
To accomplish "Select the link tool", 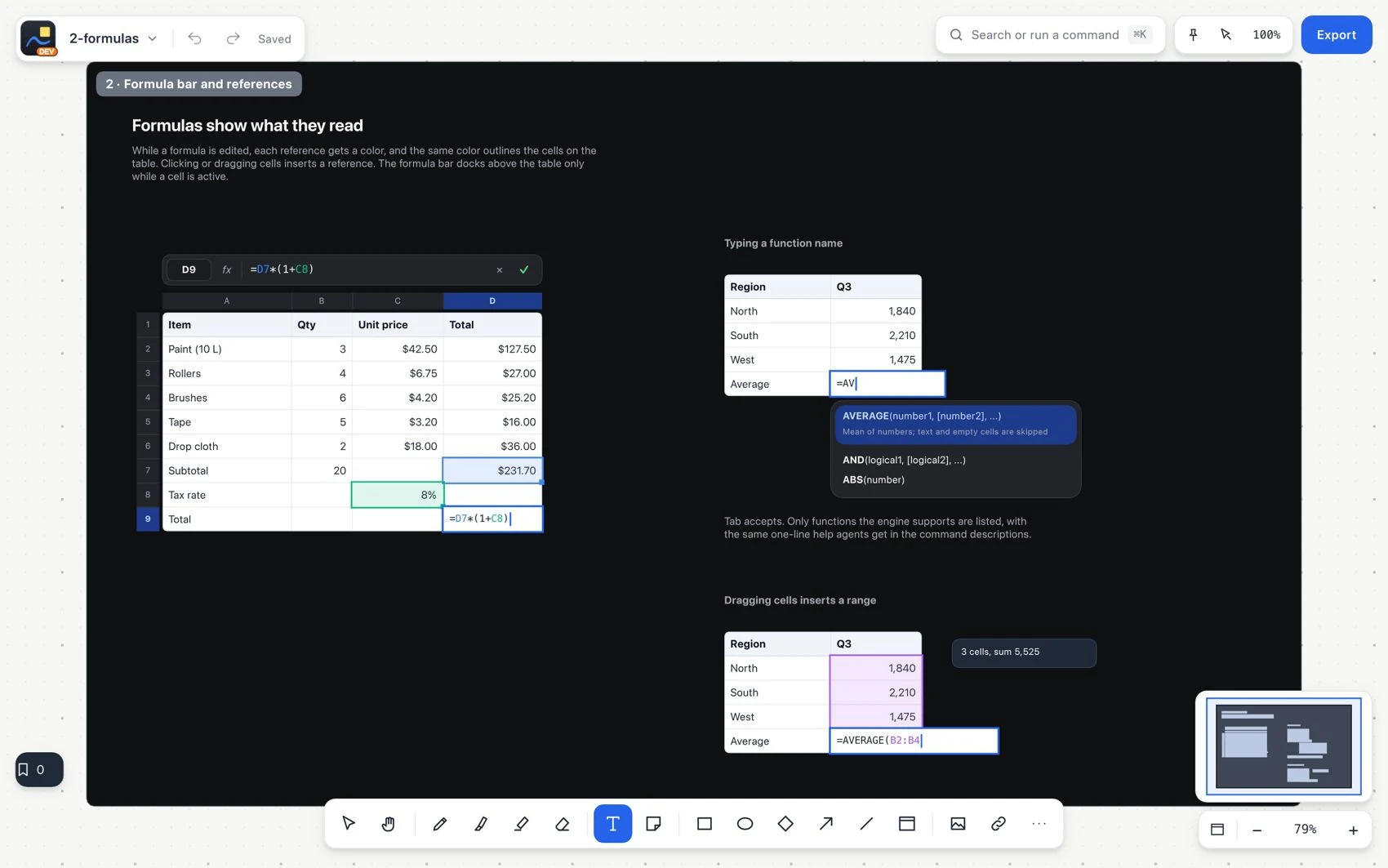I will [x=999, y=823].
